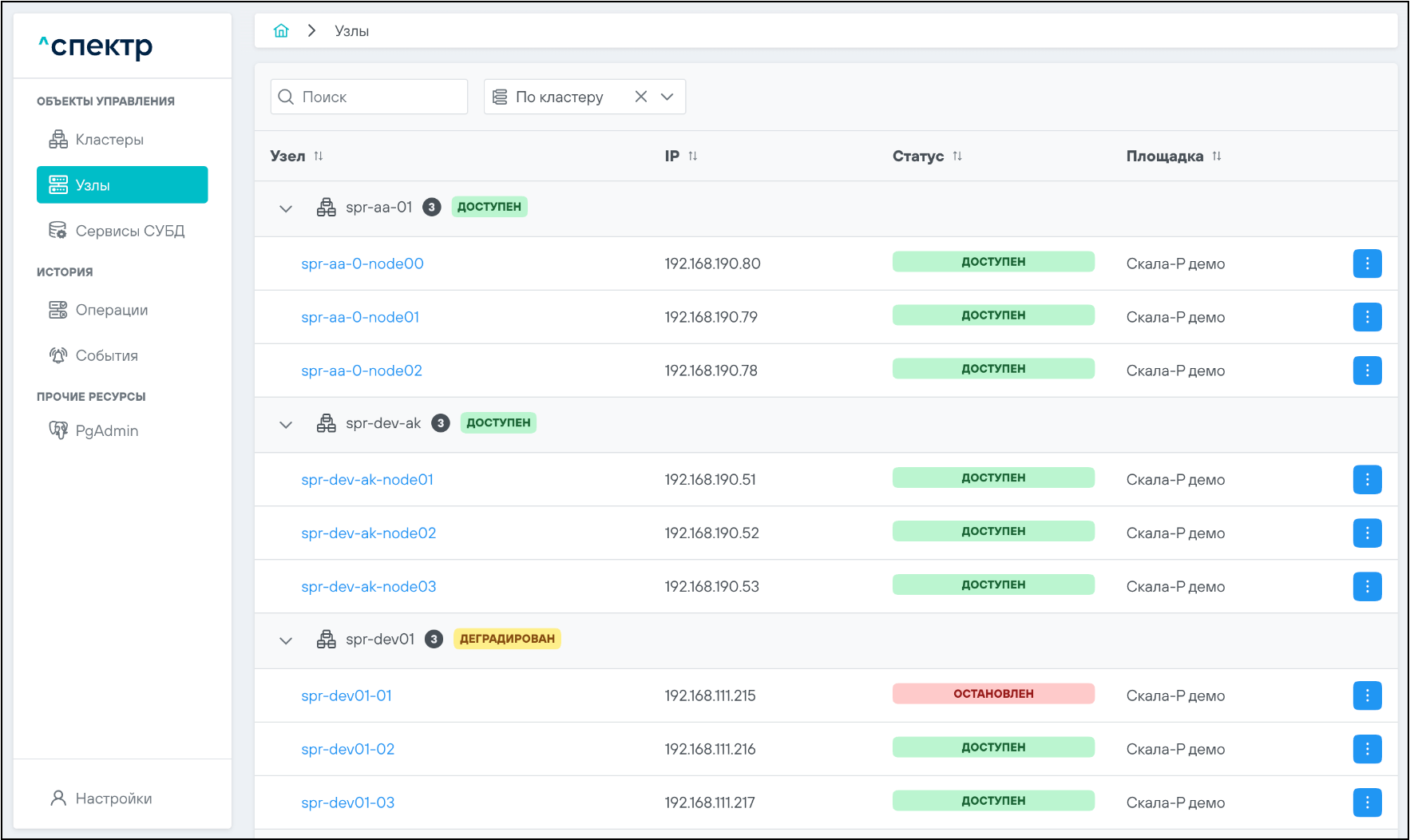Open actions menu for spr-dev-ak-node02

tap(1367, 533)
